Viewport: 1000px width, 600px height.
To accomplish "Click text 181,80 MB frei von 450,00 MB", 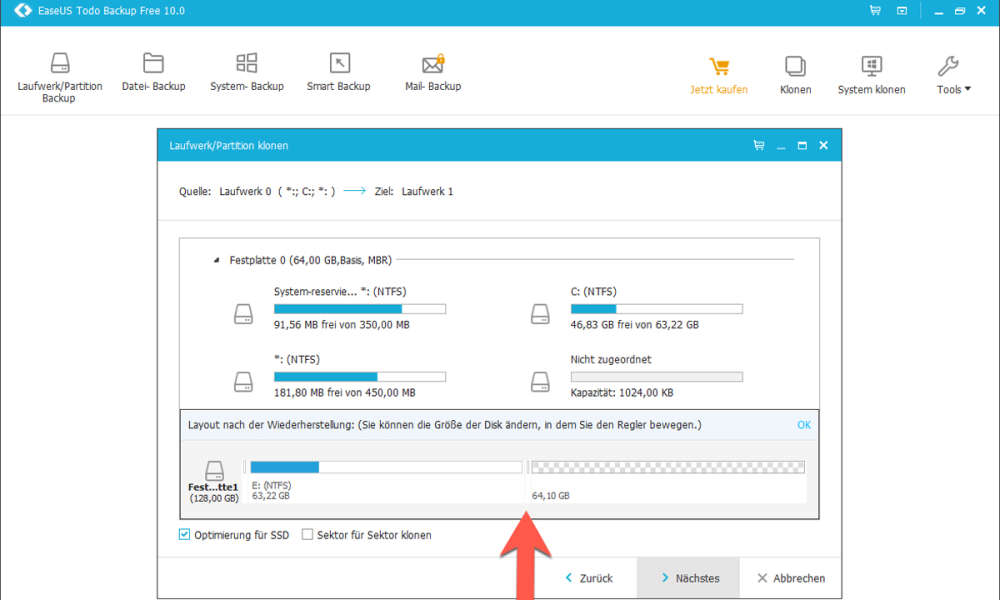I will (x=344, y=393).
